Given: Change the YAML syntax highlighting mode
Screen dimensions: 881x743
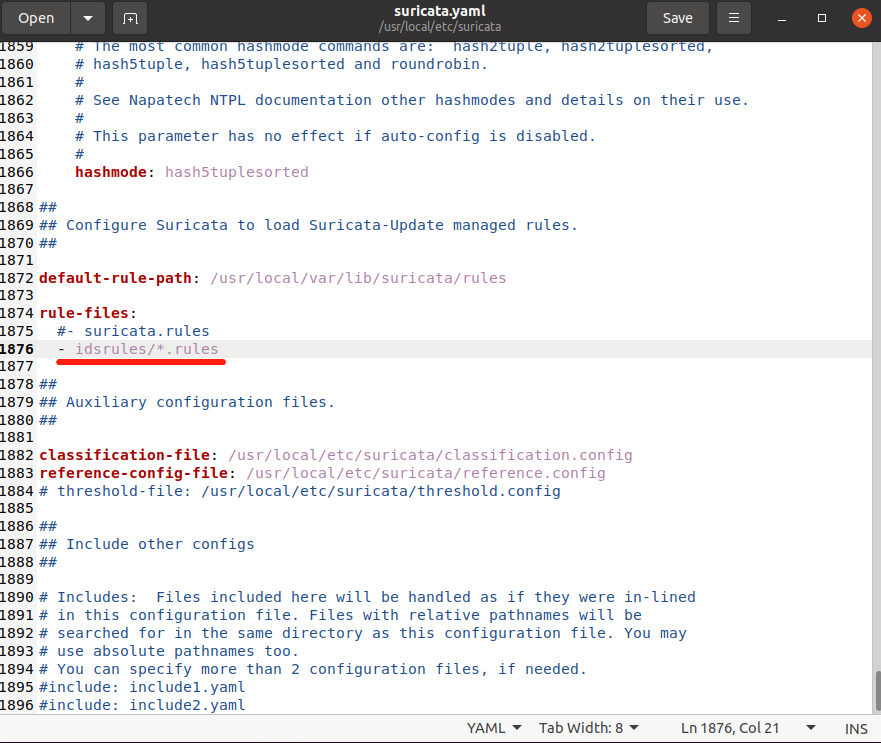Looking at the screenshot, I should click(494, 728).
